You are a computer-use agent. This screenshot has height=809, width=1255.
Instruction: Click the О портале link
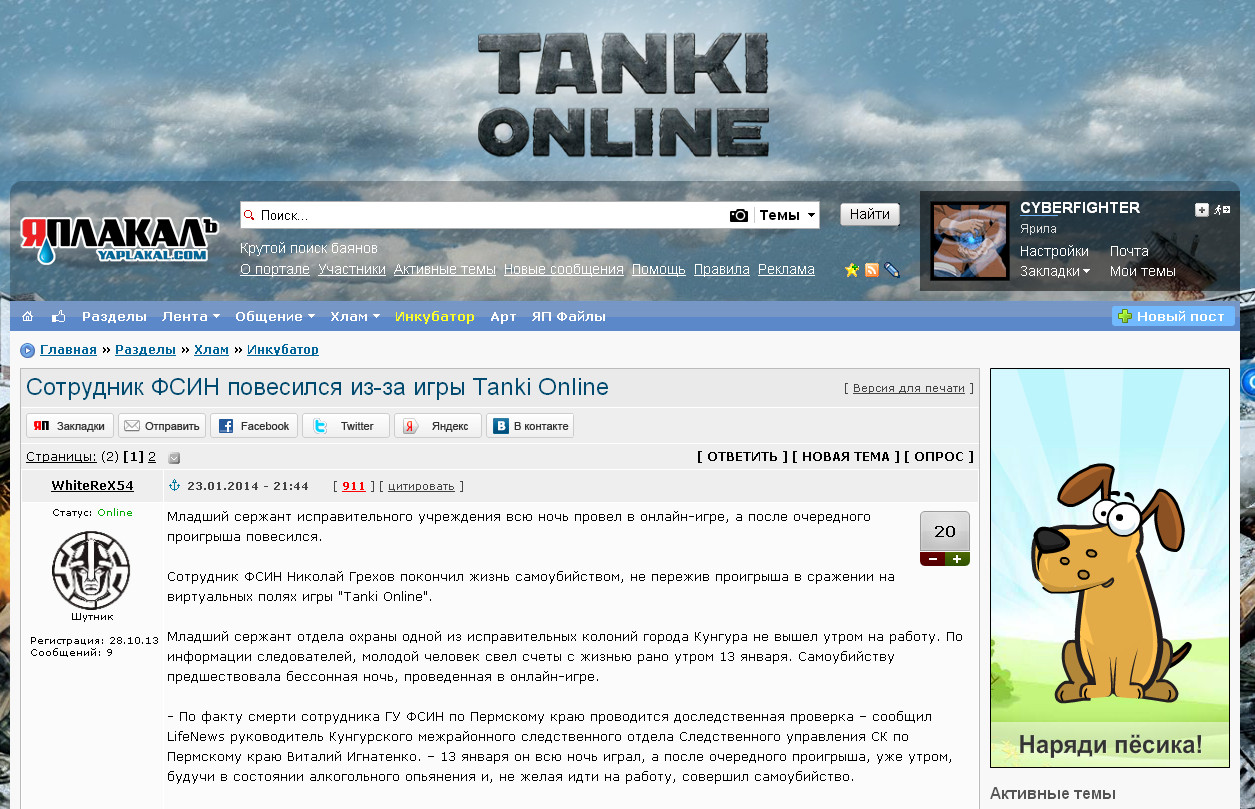click(x=275, y=269)
